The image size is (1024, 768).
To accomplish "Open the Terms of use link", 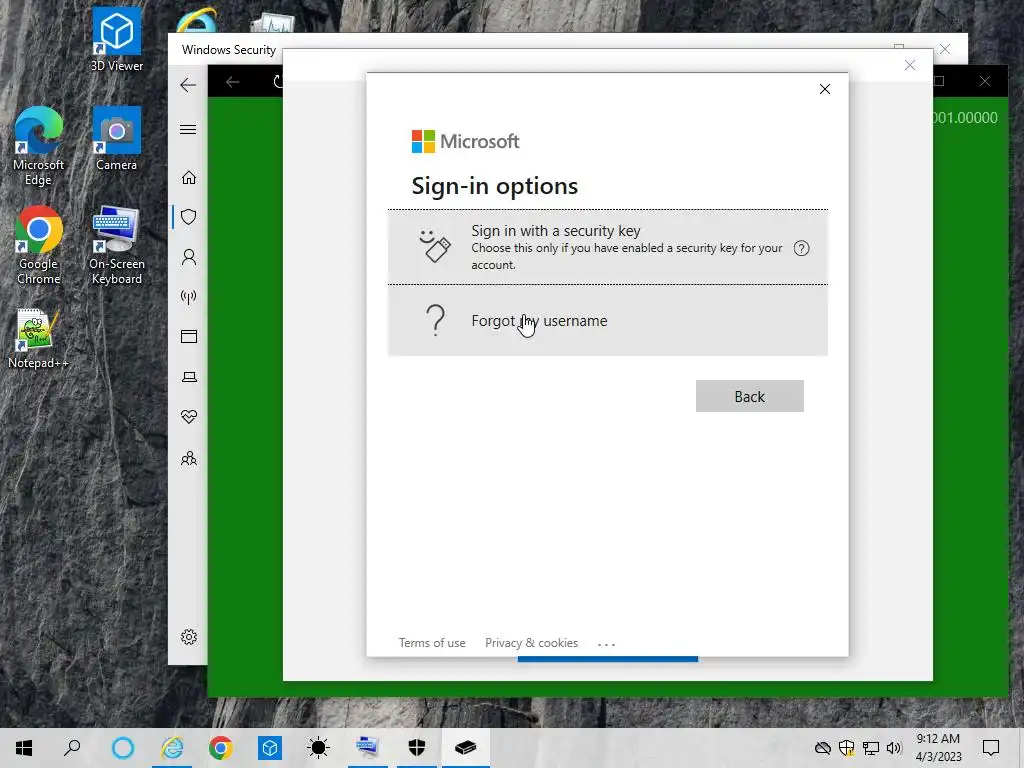I will click(x=432, y=643).
